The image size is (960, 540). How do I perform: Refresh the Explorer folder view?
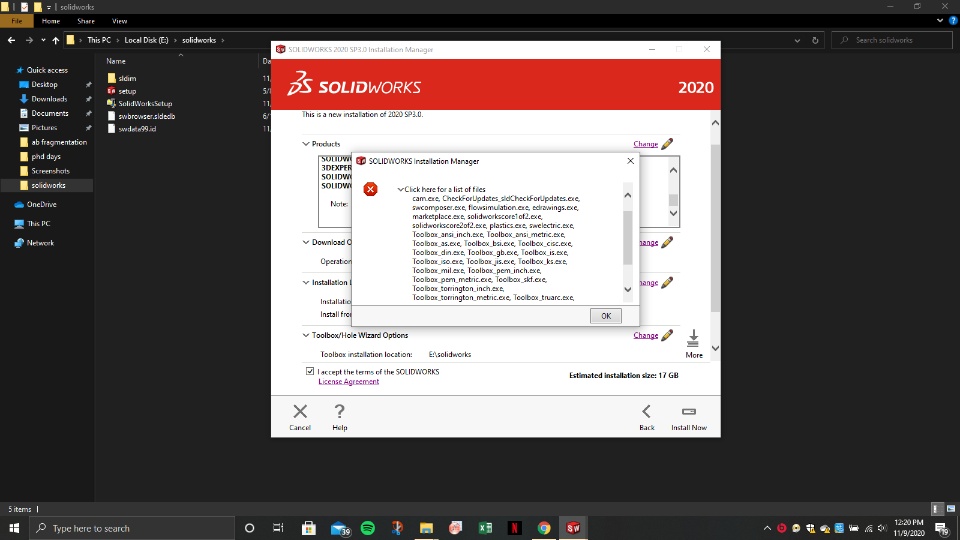click(815, 40)
